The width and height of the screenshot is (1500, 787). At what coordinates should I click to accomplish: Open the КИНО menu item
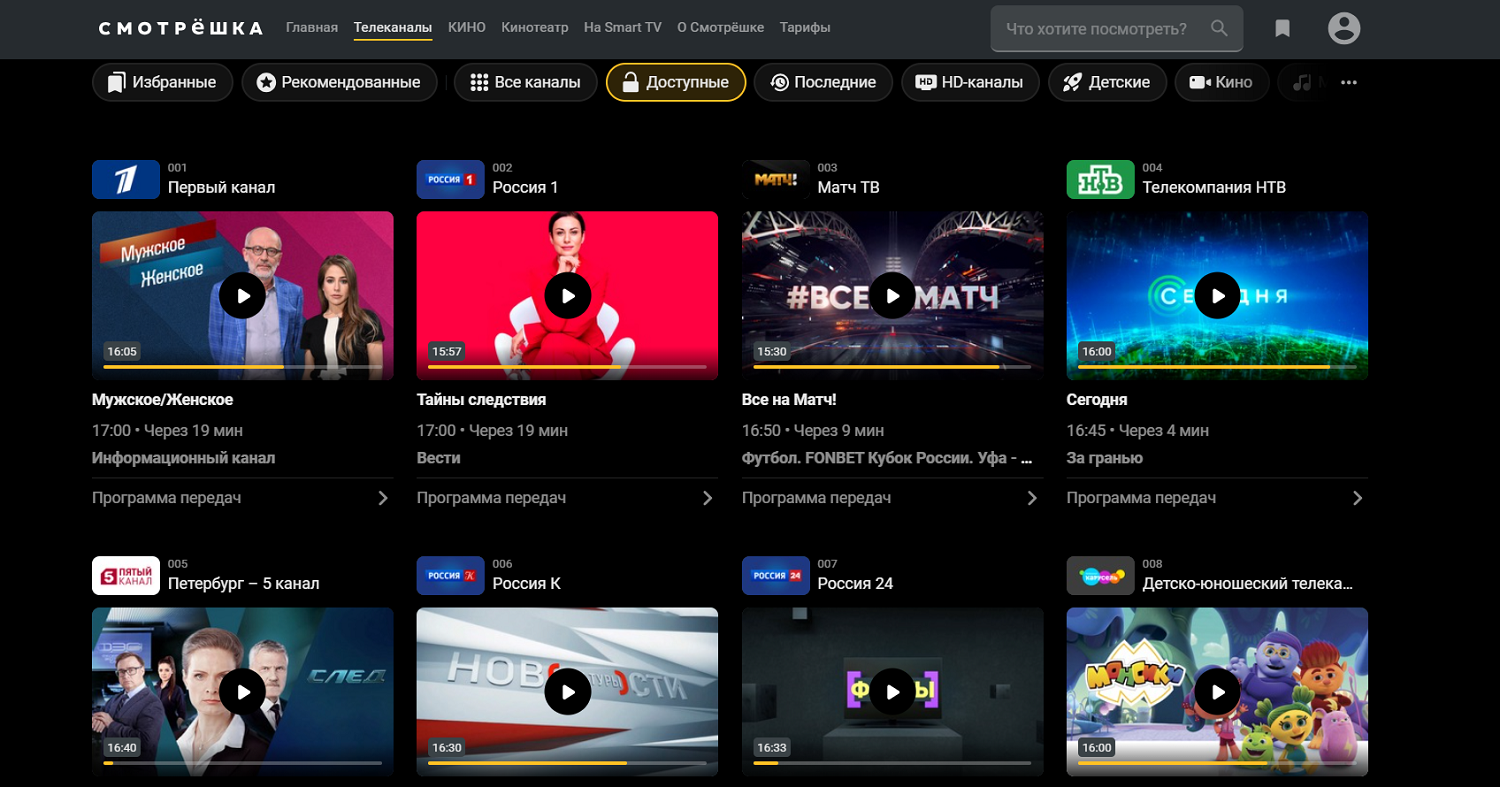click(467, 28)
